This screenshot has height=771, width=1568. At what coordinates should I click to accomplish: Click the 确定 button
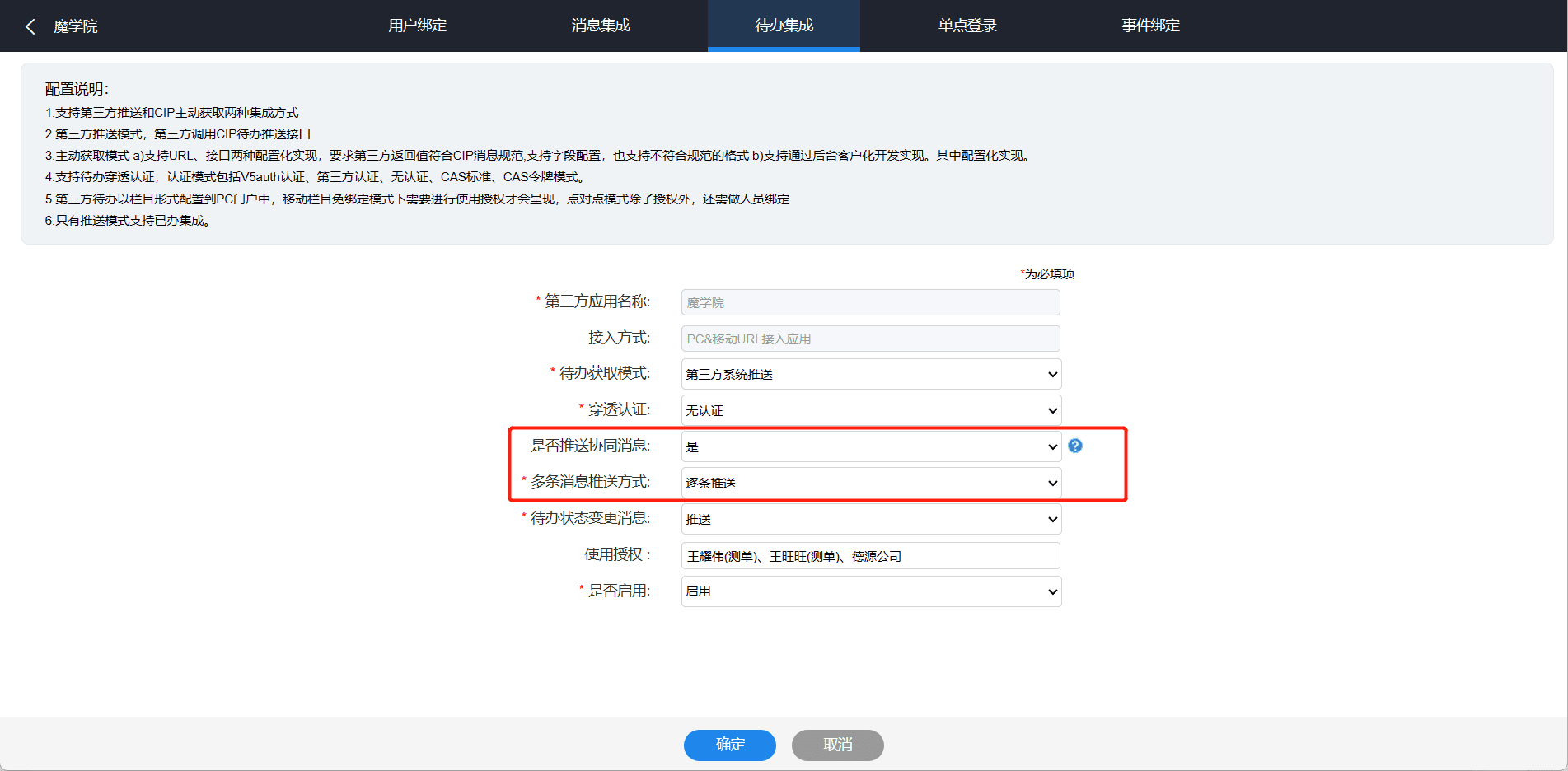coord(730,745)
